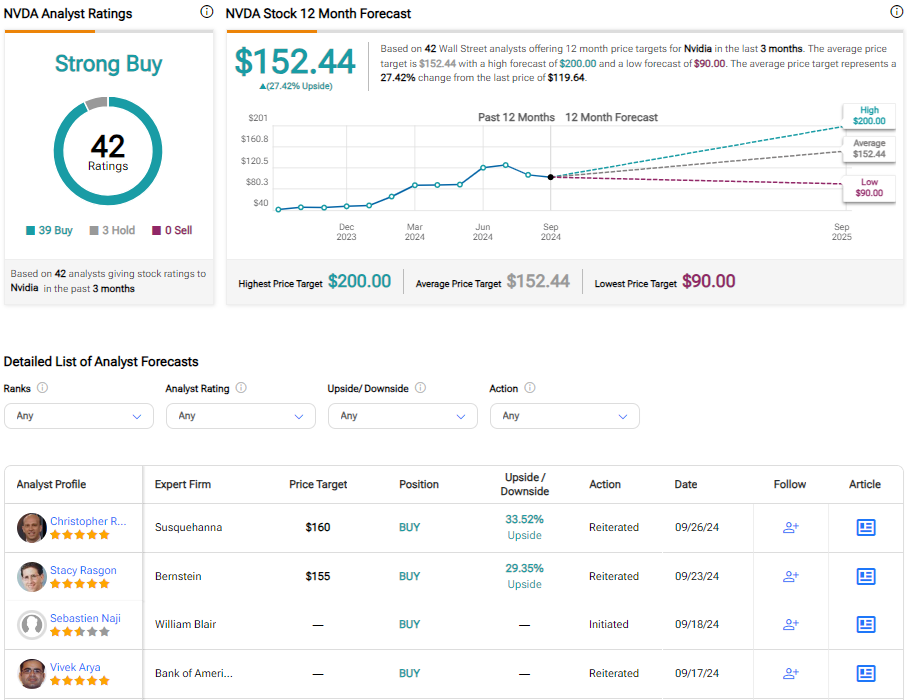The height and width of the screenshot is (700, 907).
Task: Expand the Action filter dropdown
Action: (565, 416)
